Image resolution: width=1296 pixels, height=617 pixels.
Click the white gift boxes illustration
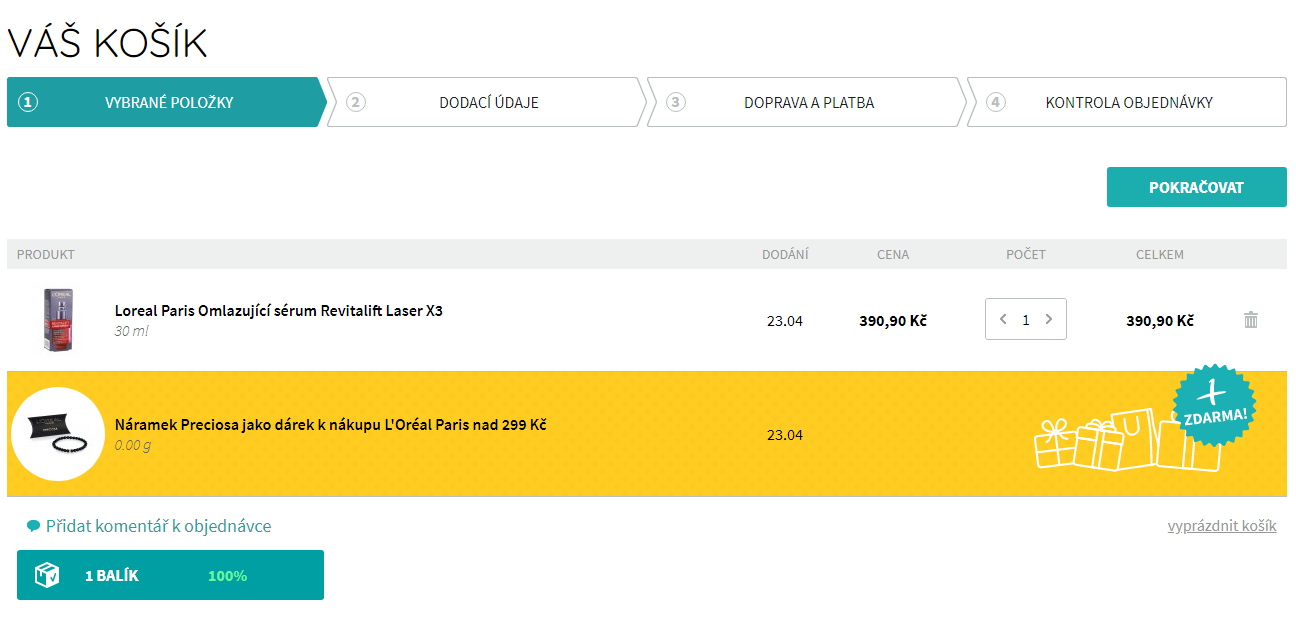(1127, 440)
